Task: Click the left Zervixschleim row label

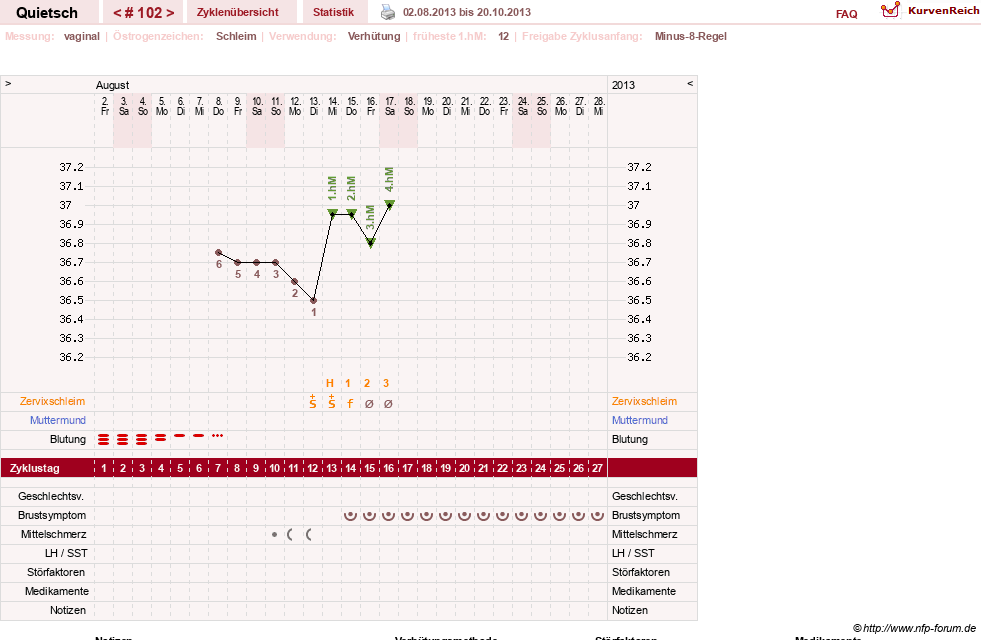Action: click(53, 402)
